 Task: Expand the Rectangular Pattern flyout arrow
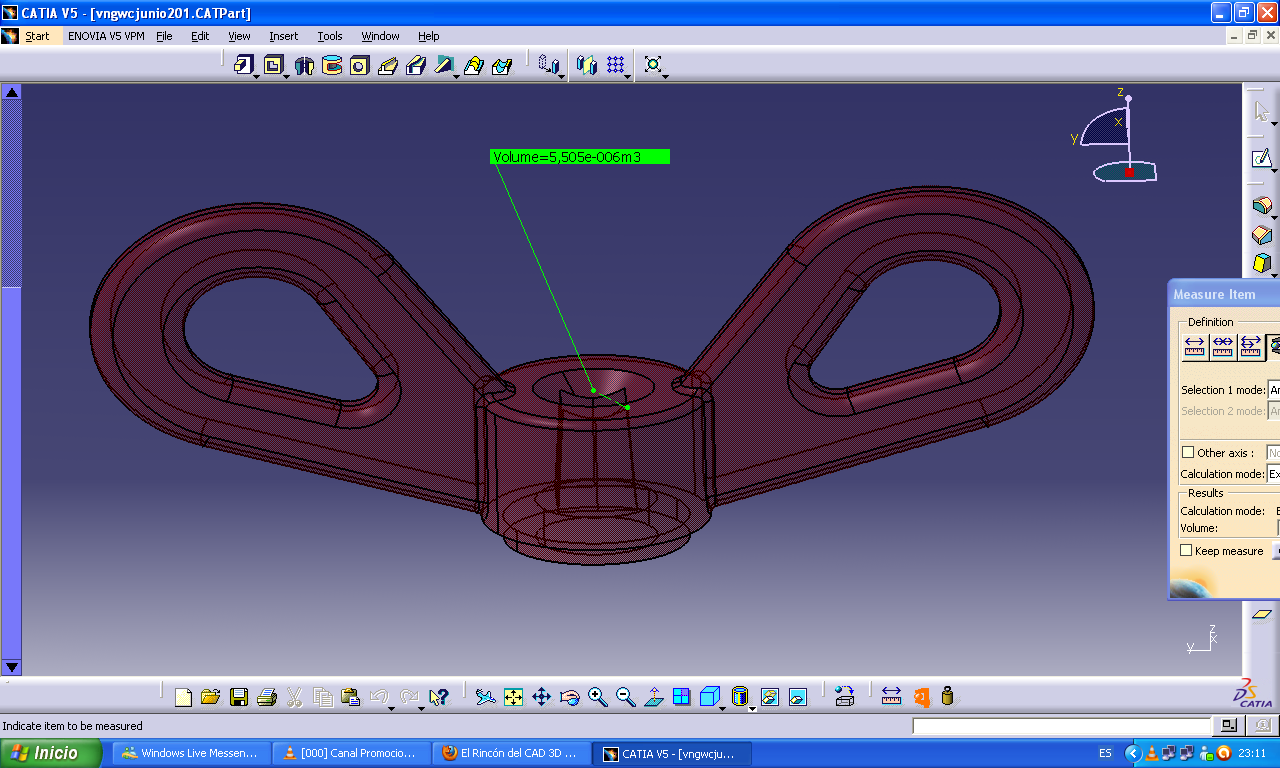(x=628, y=77)
